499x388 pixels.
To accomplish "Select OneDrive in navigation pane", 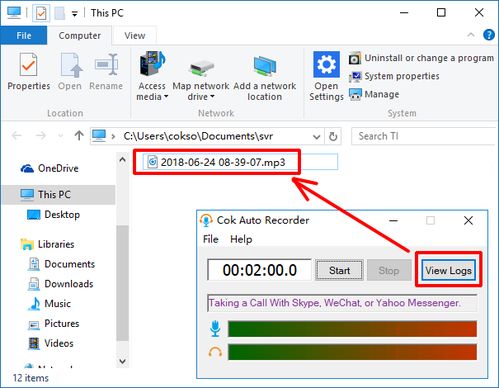I will pyautogui.click(x=50, y=168).
